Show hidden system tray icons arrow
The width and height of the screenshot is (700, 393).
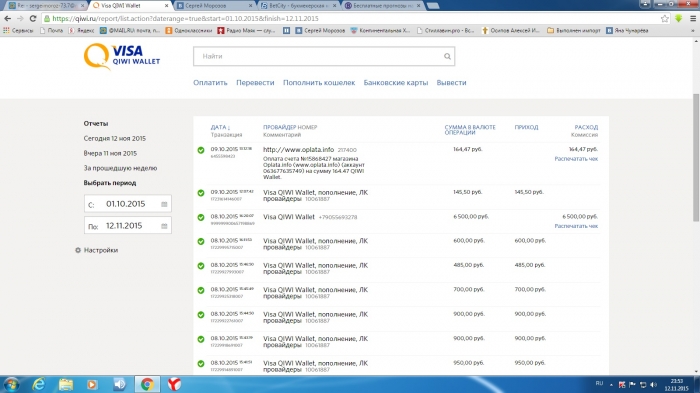pyautogui.click(x=611, y=385)
